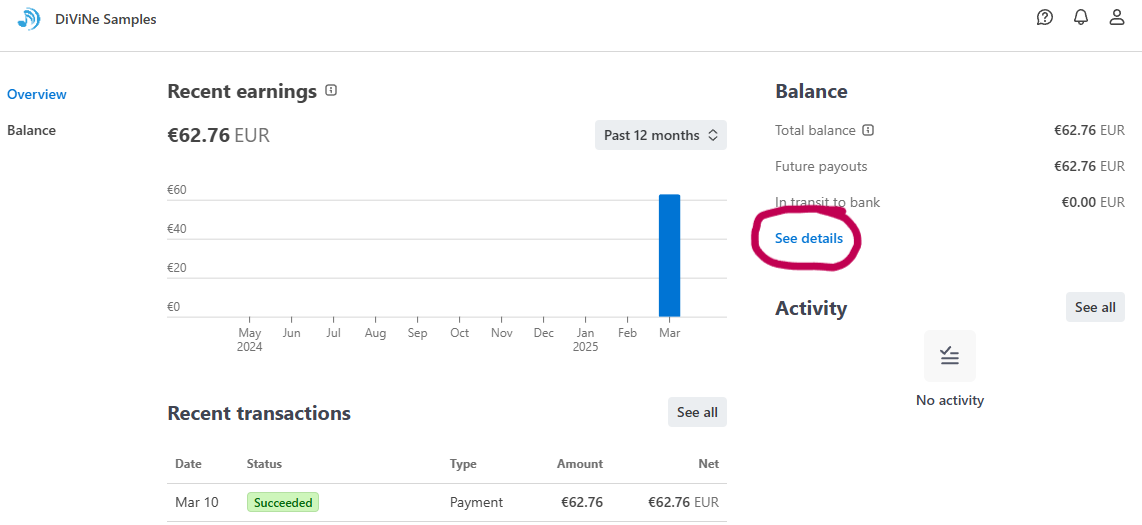Open the See details link
The height and width of the screenshot is (525, 1142).
[x=808, y=239]
